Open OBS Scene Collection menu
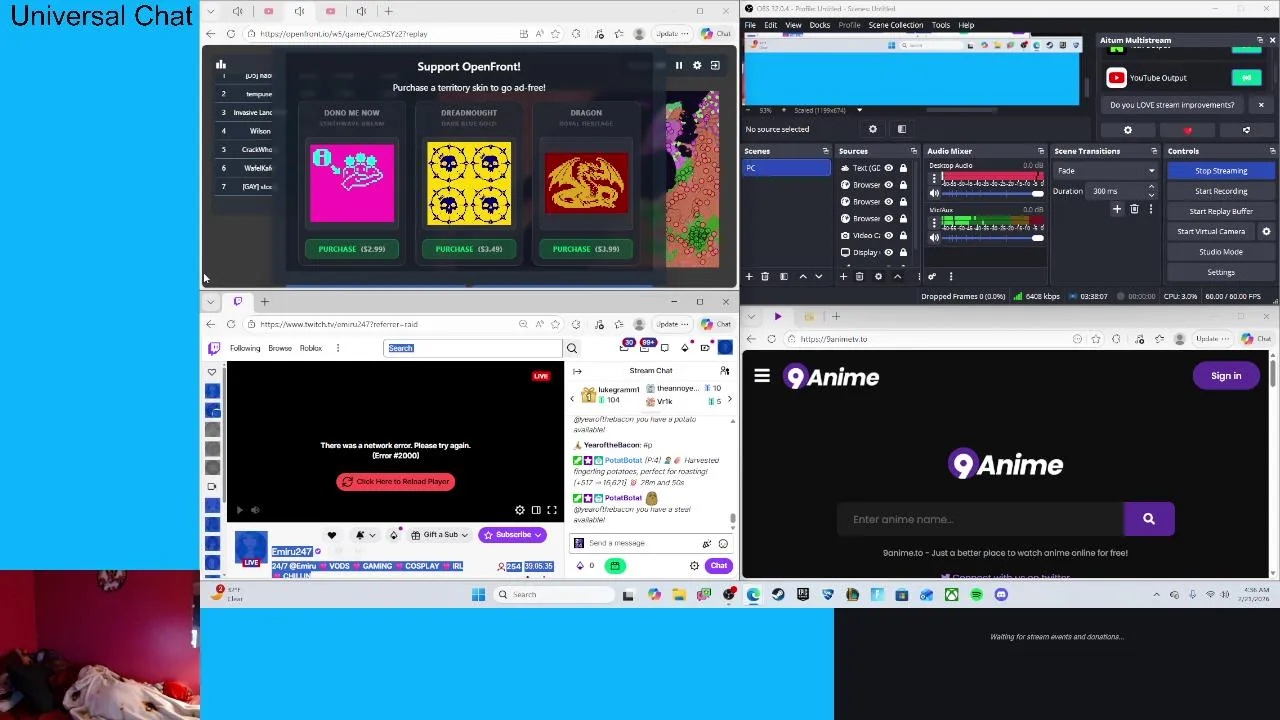 coord(896,25)
